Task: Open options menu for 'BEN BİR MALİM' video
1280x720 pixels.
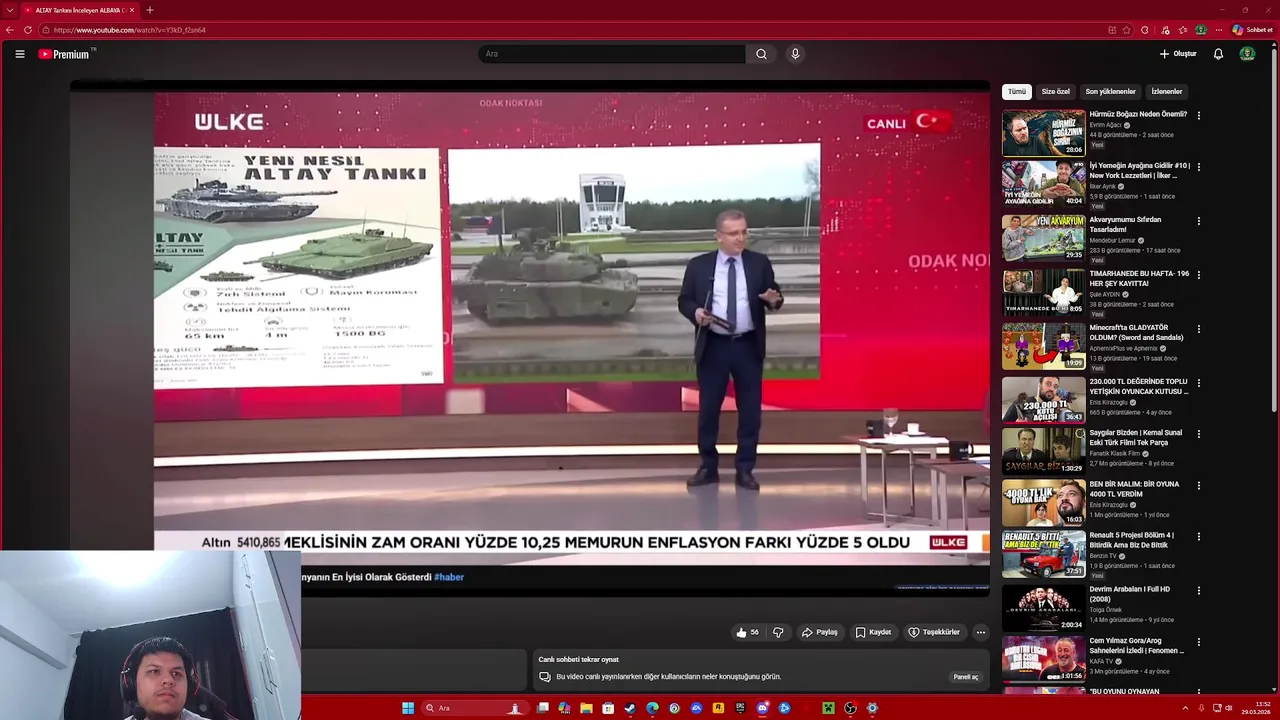Action: [1199, 486]
